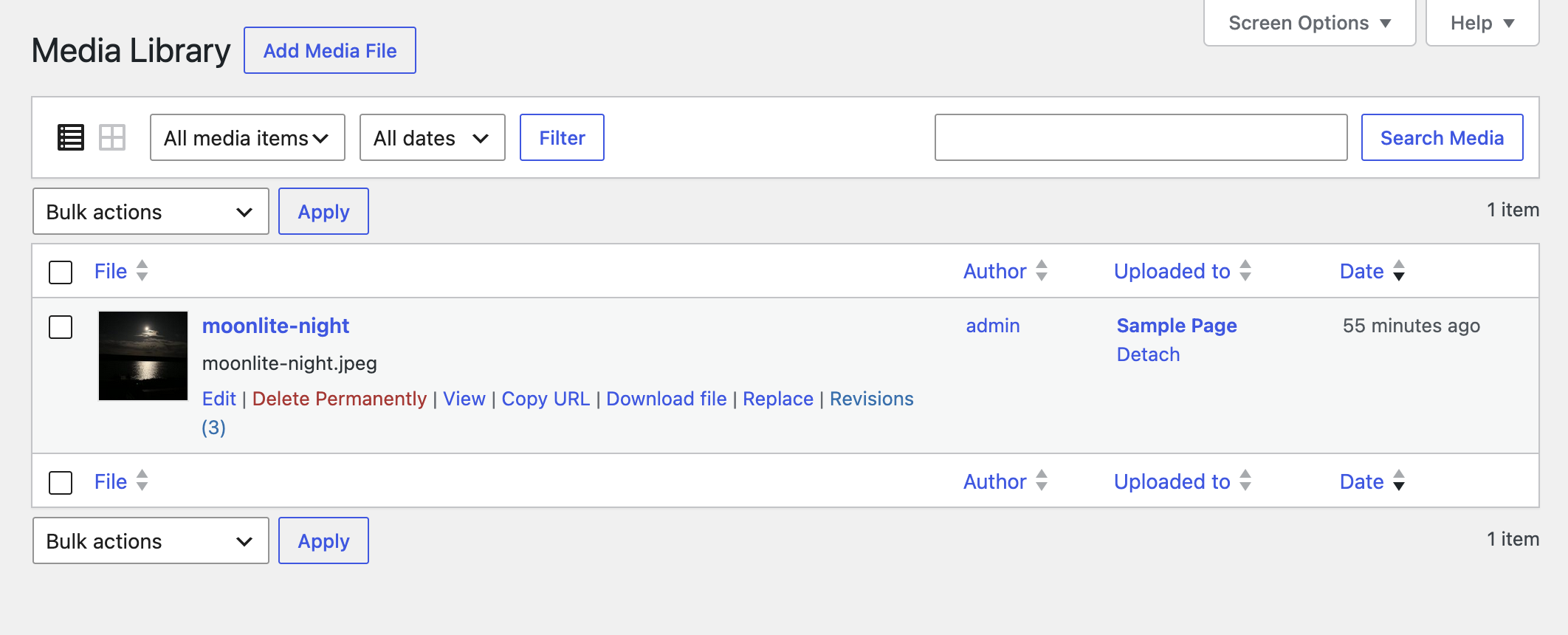Click footer Uploaded to sort arrows

click(1245, 481)
